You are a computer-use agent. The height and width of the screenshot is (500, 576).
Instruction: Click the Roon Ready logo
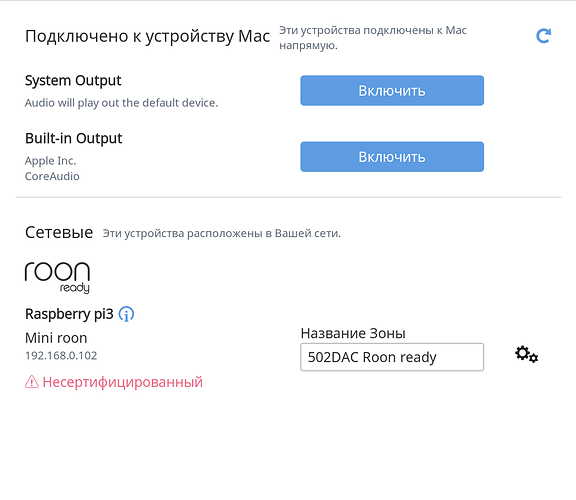point(57,278)
